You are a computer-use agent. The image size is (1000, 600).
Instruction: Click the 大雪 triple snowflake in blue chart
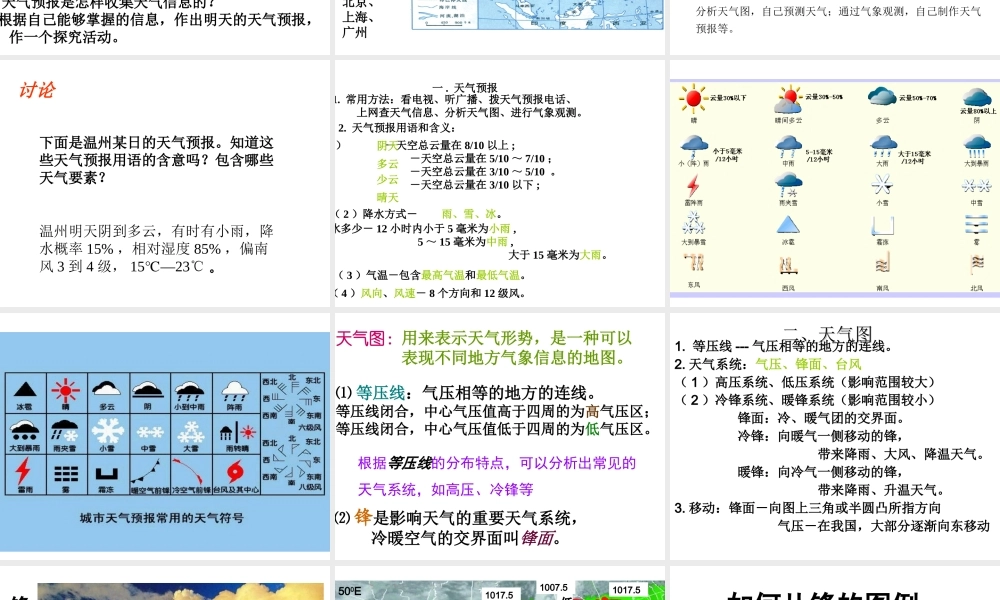(x=191, y=432)
